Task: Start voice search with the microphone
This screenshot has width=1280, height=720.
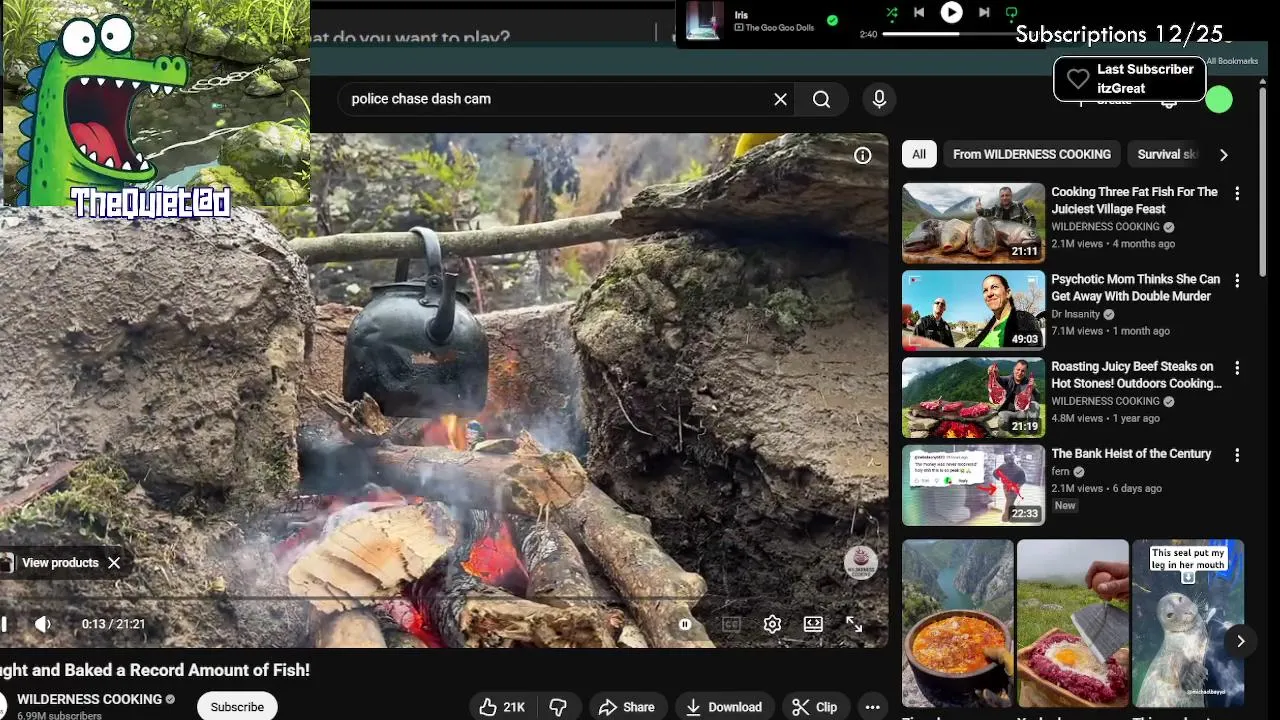Action: point(879,99)
